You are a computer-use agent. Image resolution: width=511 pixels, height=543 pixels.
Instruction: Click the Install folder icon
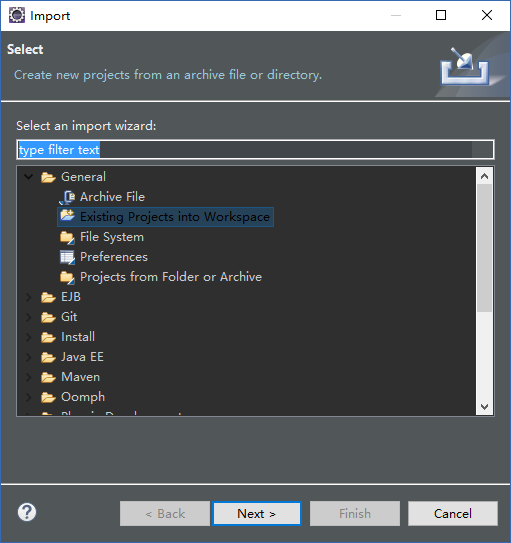pos(48,337)
